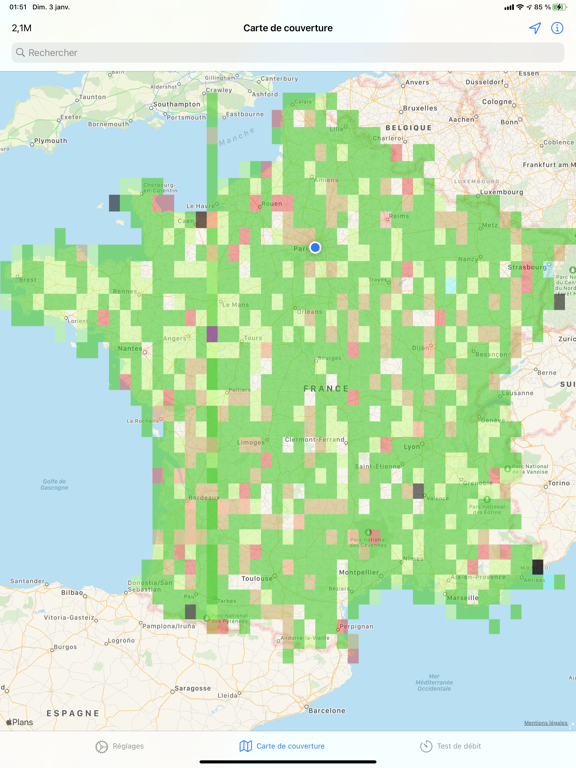This screenshot has width=576, height=768.
Task: Open the Mentions légales link
Action: pyautogui.click(x=546, y=723)
